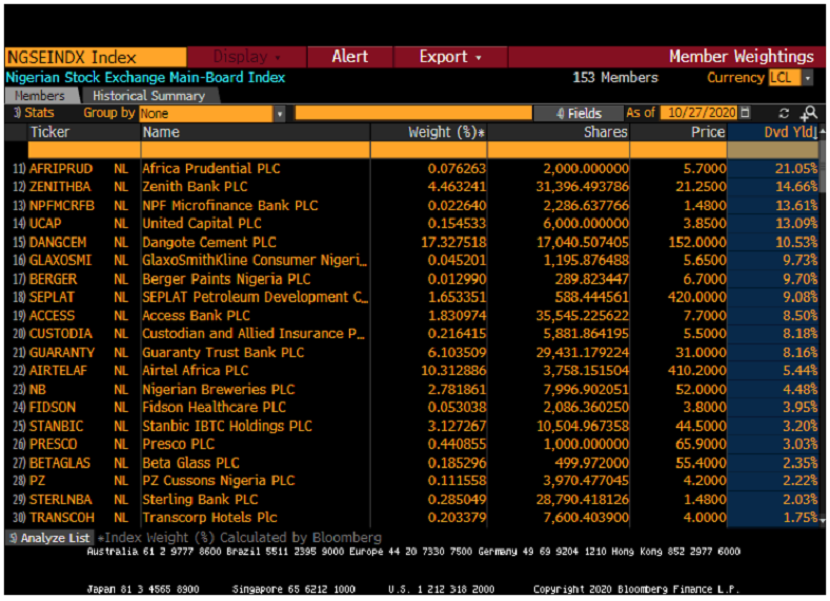This screenshot has height=601, width=830.
Task: Select the CUSTODIA ticker
Action: click(61, 334)
